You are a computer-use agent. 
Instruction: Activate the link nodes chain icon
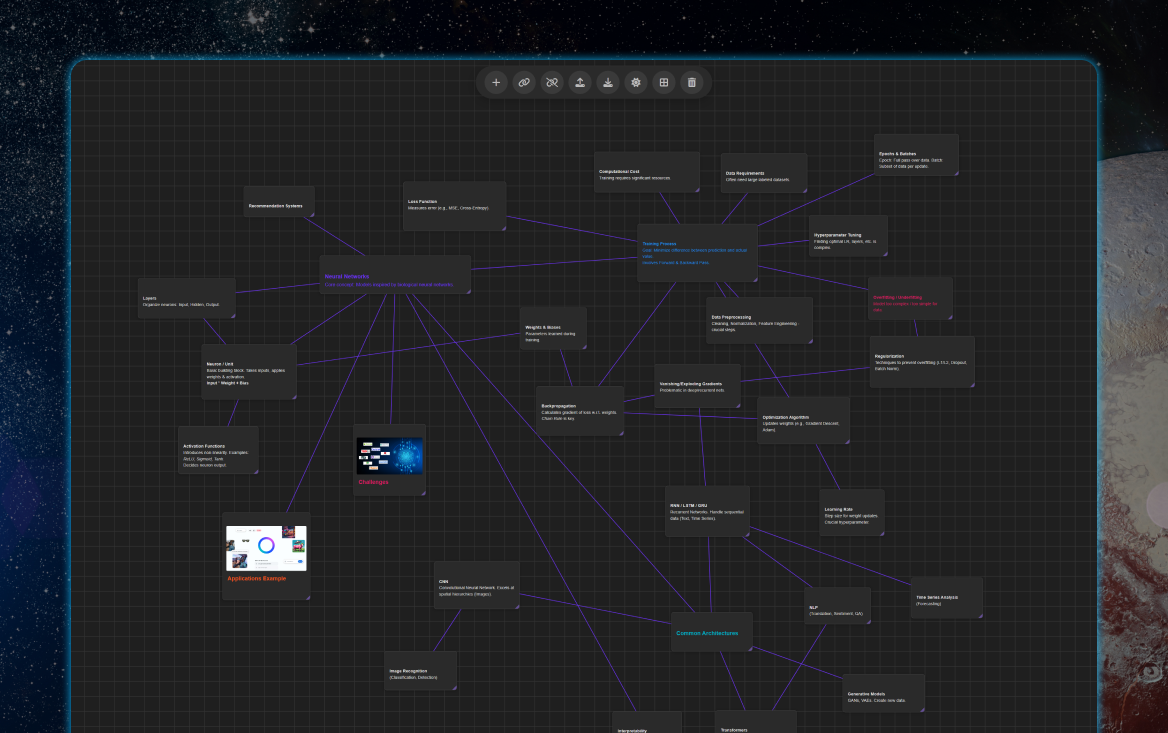pos(524,82)
